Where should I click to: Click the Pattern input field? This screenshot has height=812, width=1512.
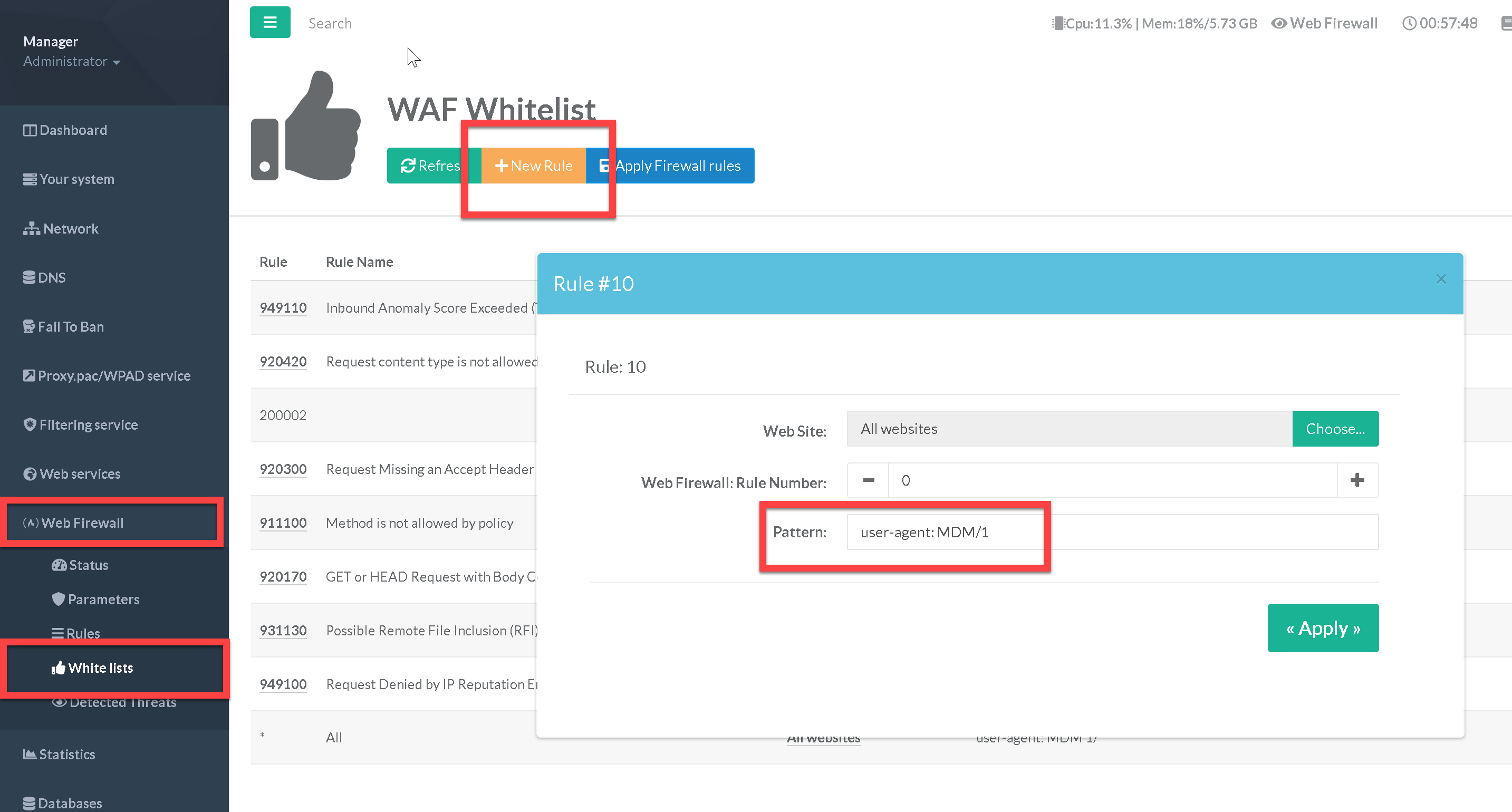(x=1112, y=532)
